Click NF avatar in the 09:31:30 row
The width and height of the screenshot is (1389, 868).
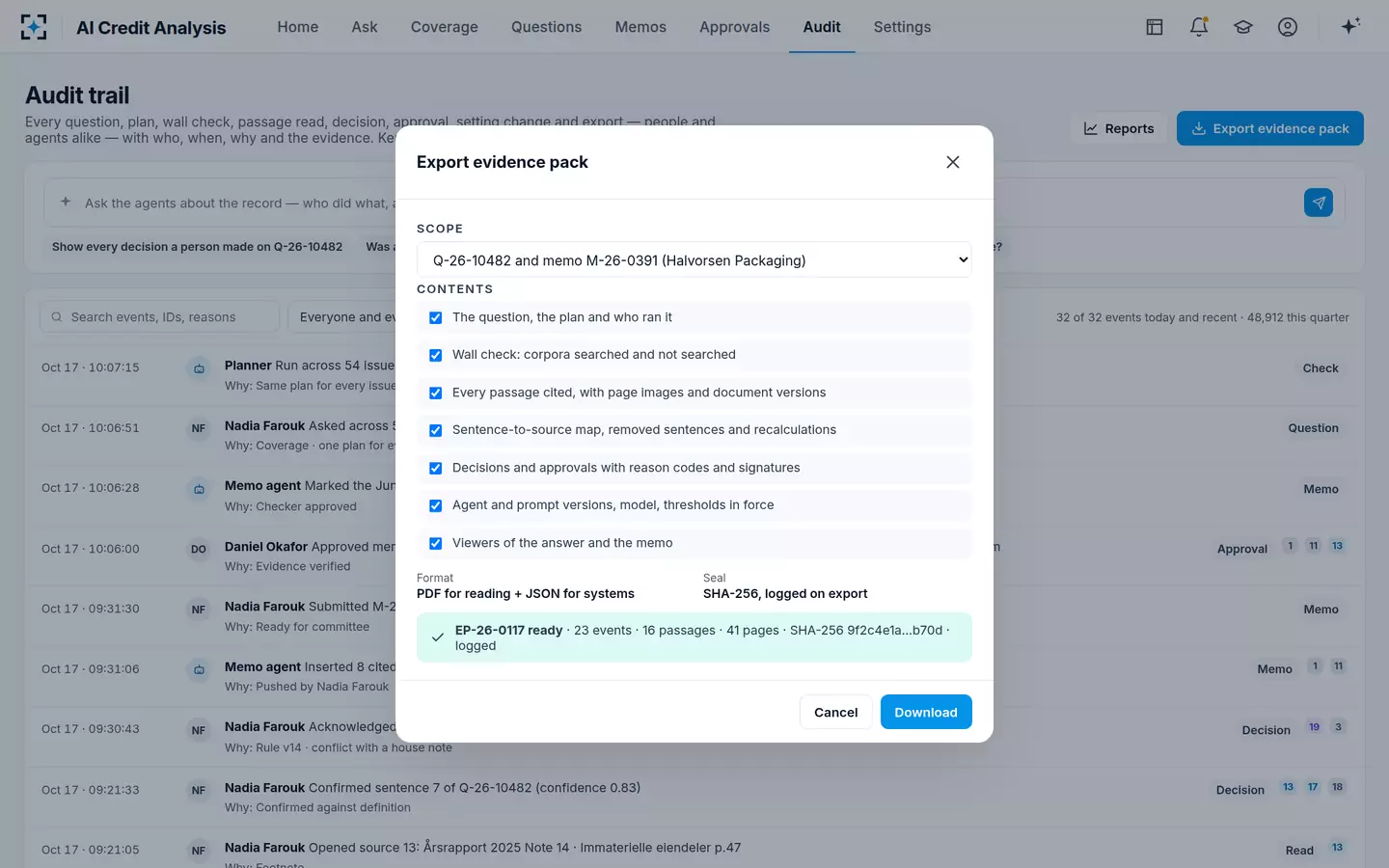click(199, 610)
